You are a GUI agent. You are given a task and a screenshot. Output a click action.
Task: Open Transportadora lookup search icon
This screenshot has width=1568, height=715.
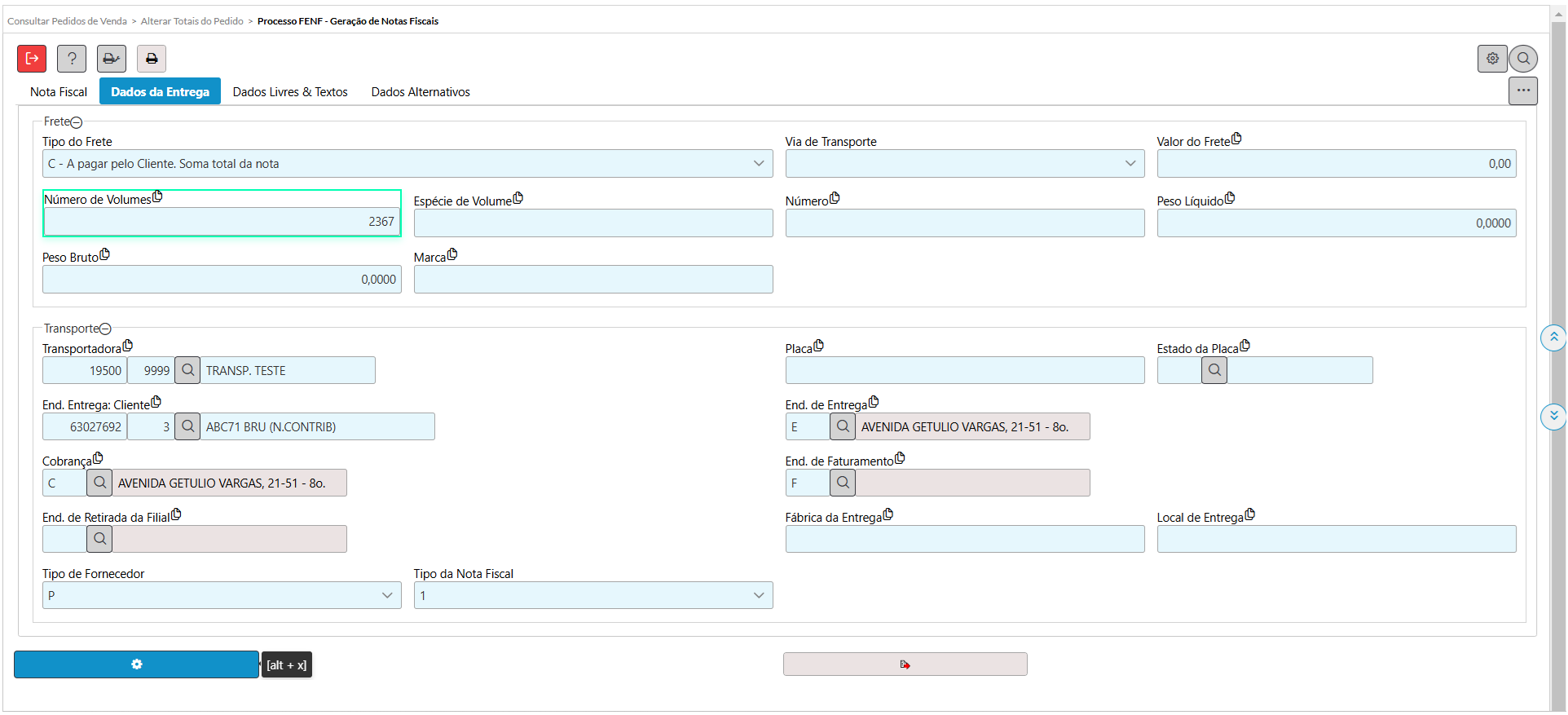(187, 370)
